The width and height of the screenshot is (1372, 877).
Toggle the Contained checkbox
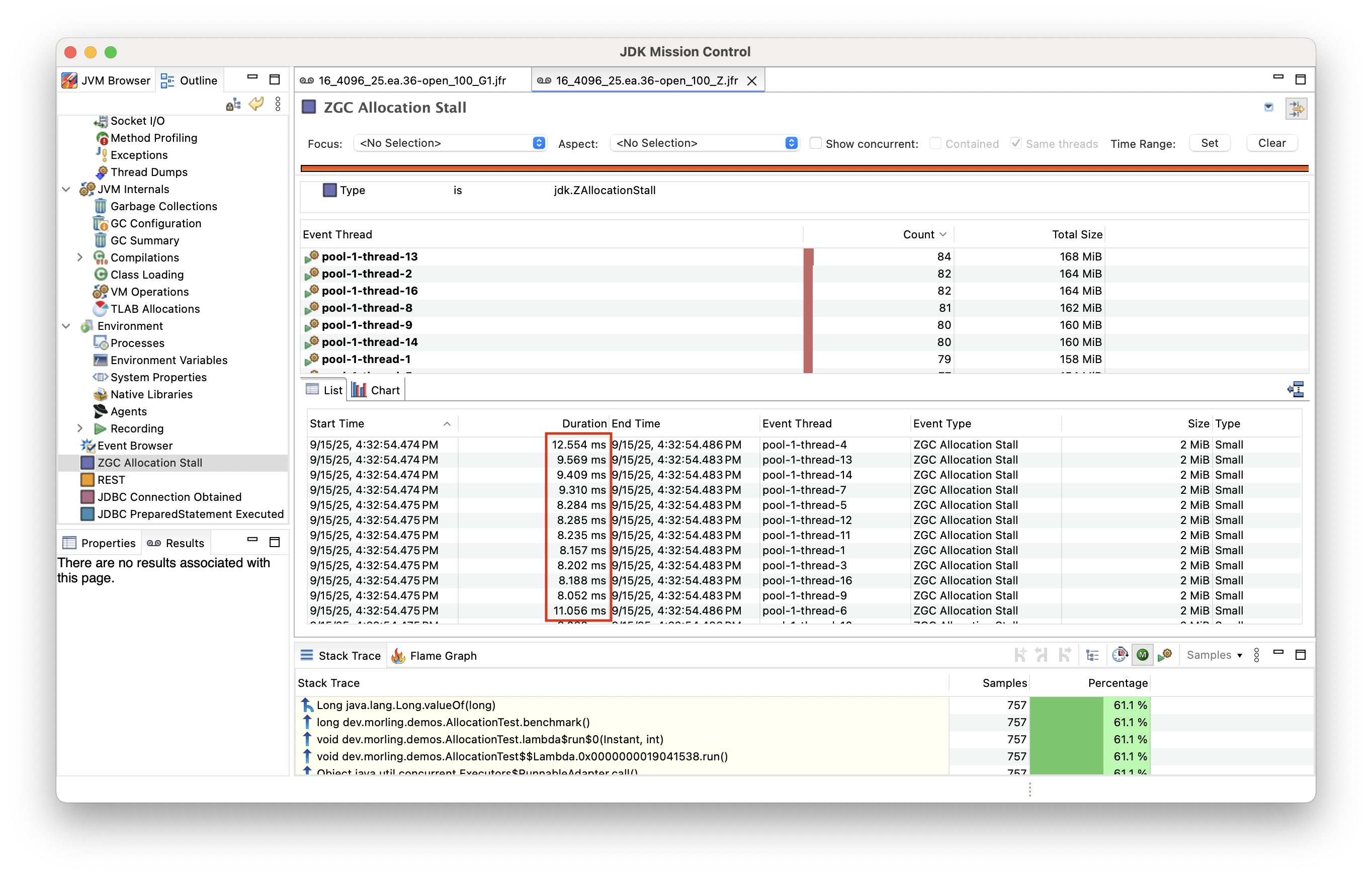(935, 143)
